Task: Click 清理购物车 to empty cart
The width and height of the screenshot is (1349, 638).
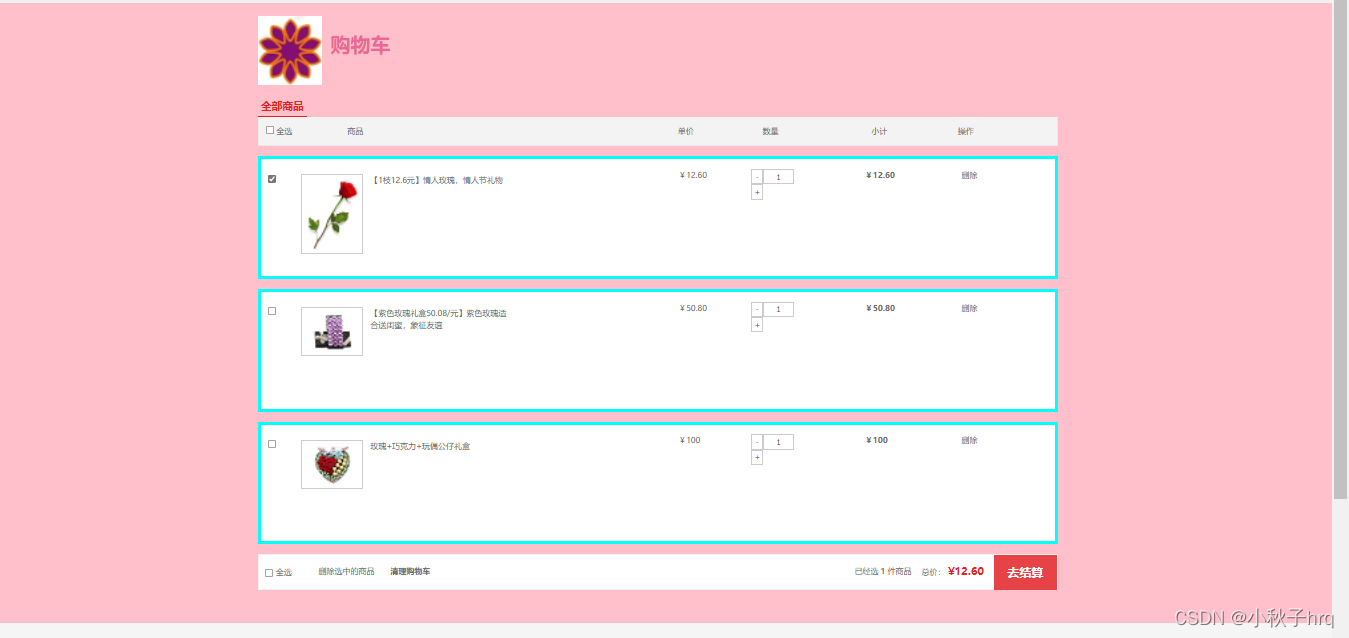Action: (410, 572)
